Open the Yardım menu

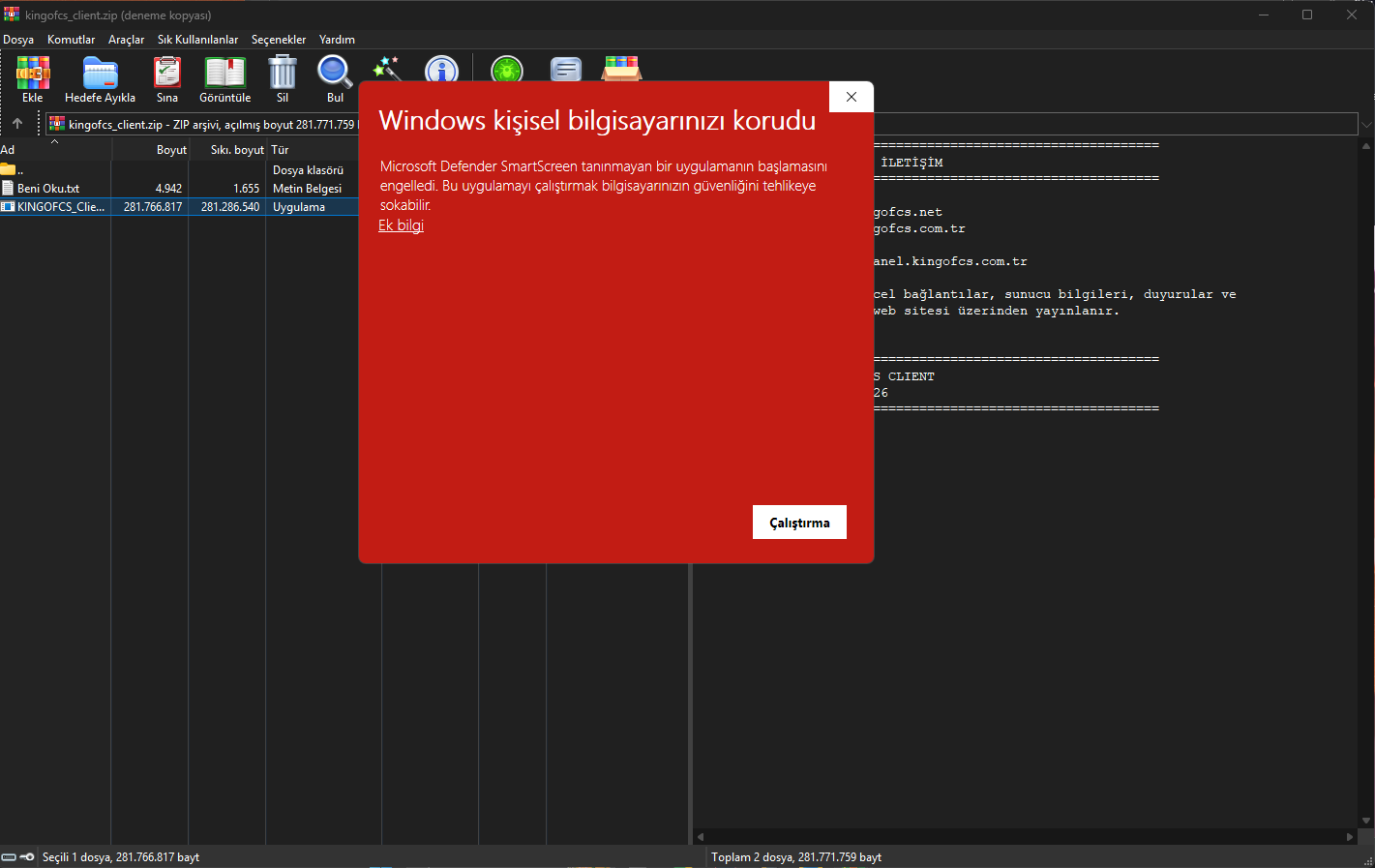337,40
